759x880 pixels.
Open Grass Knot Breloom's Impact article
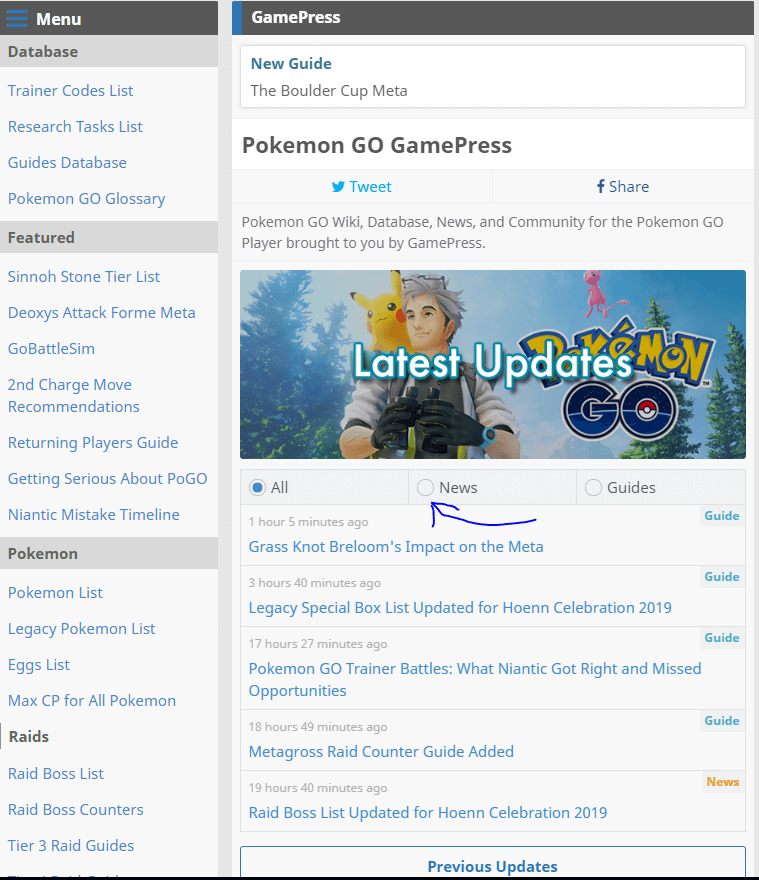[x=396, y=547]
